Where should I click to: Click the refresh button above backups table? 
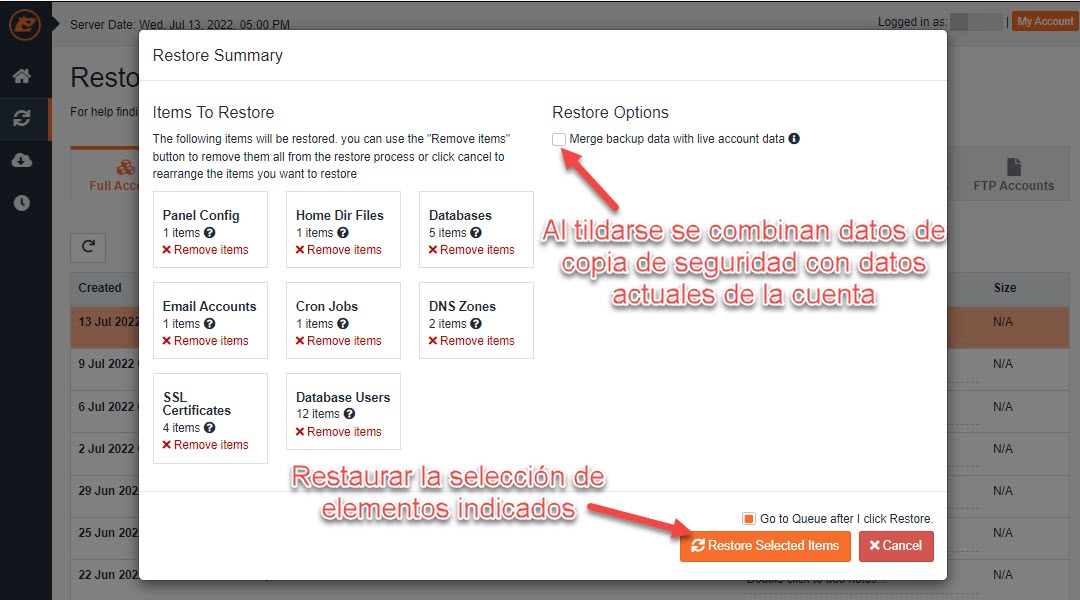(88, 247)
